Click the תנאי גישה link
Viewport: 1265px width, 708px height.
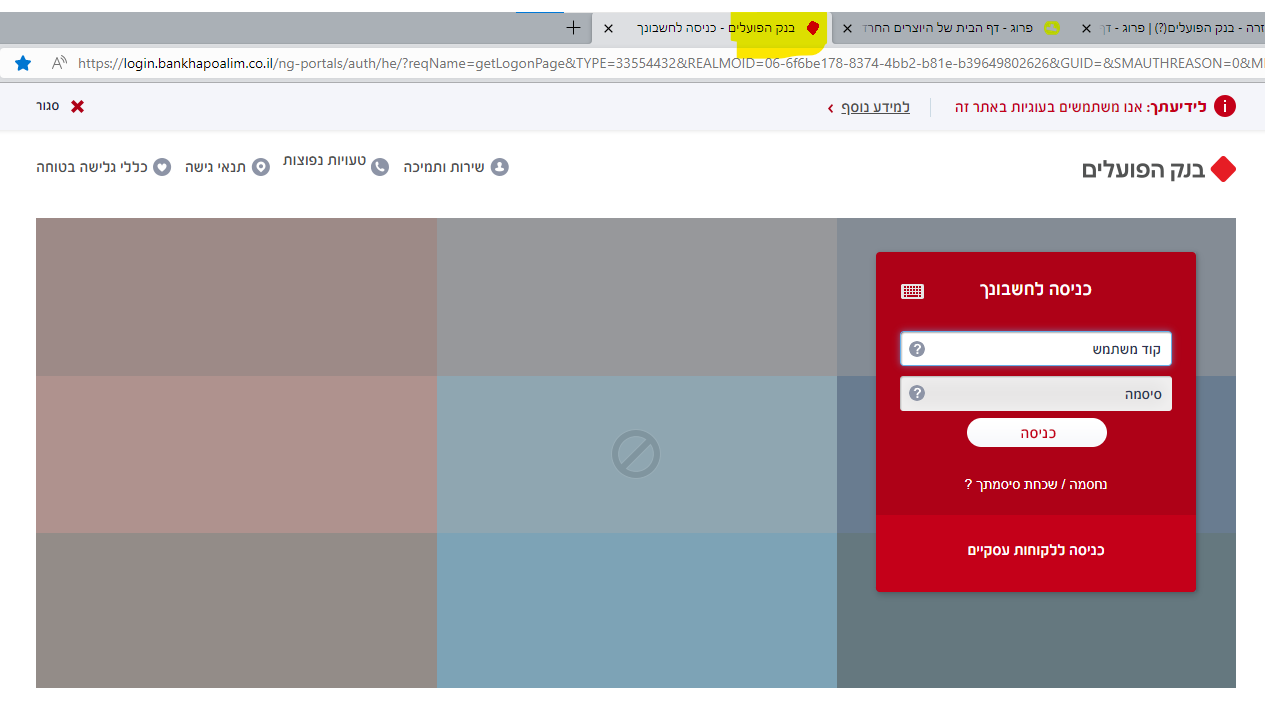click(215, 167)
